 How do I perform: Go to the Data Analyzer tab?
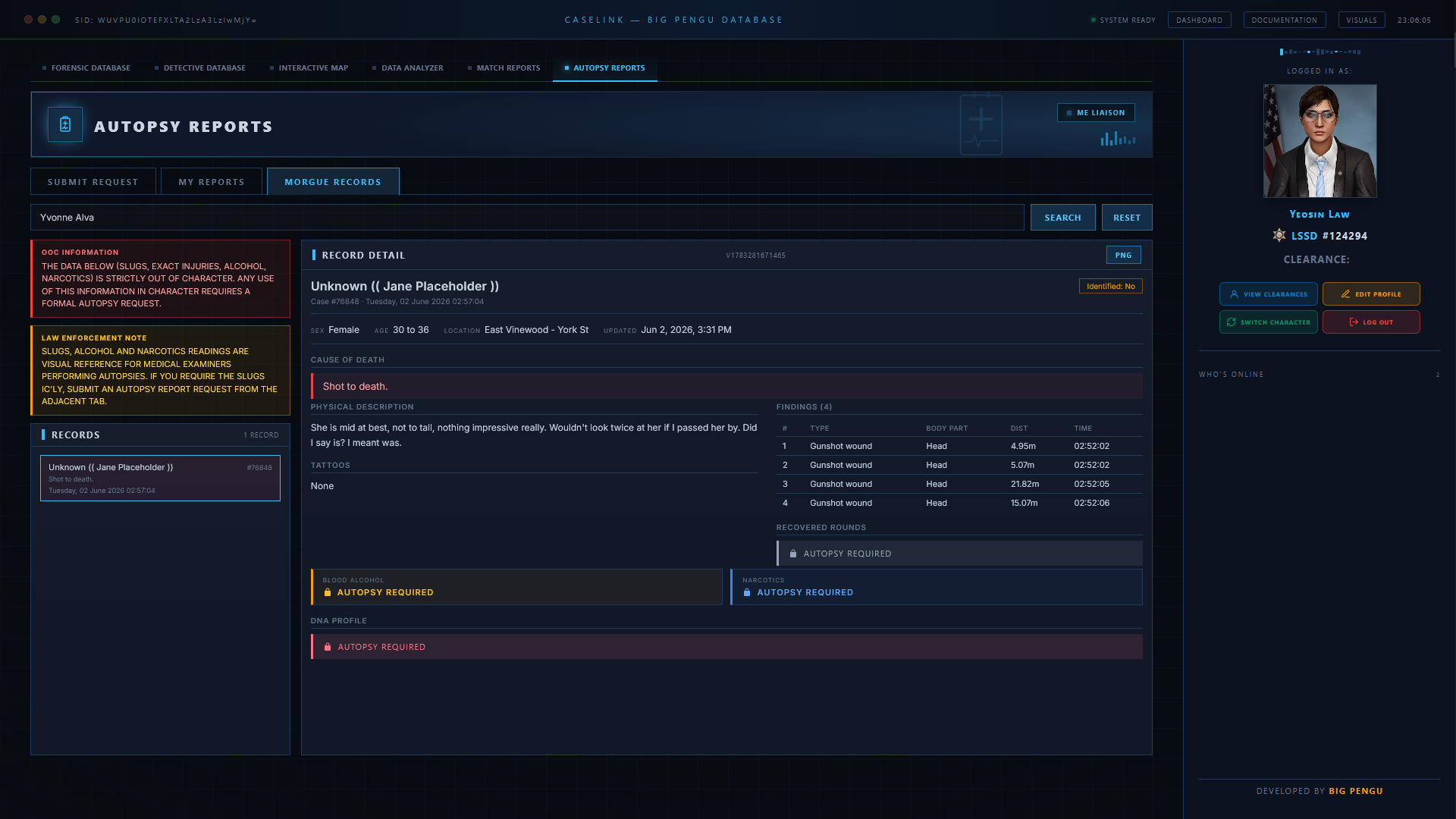coord(407,68)
